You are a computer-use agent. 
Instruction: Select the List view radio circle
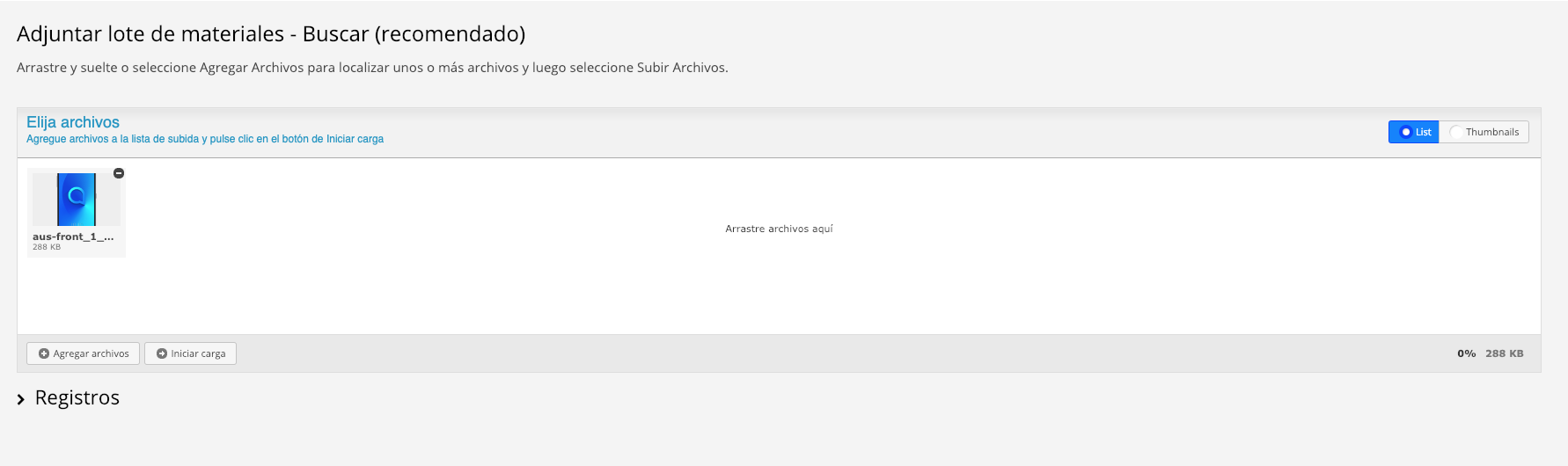coord(1406,132)
